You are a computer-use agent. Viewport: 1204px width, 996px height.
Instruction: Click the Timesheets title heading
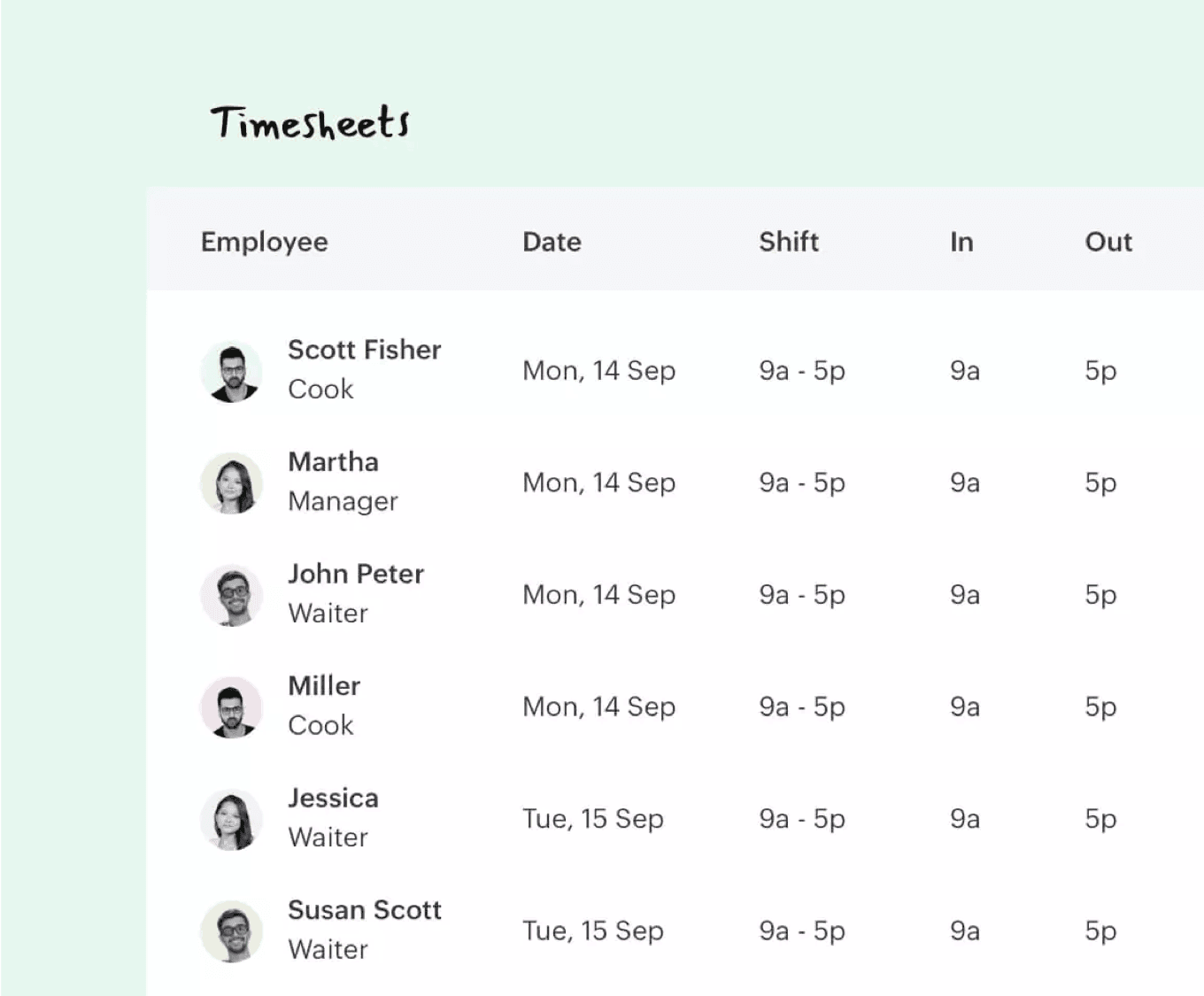tap(310, 122)
